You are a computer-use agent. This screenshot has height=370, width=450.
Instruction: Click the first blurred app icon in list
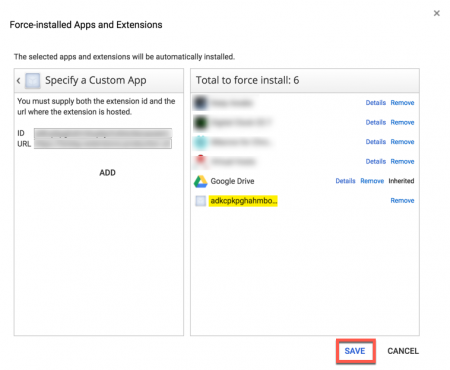[x=201, y=103]
